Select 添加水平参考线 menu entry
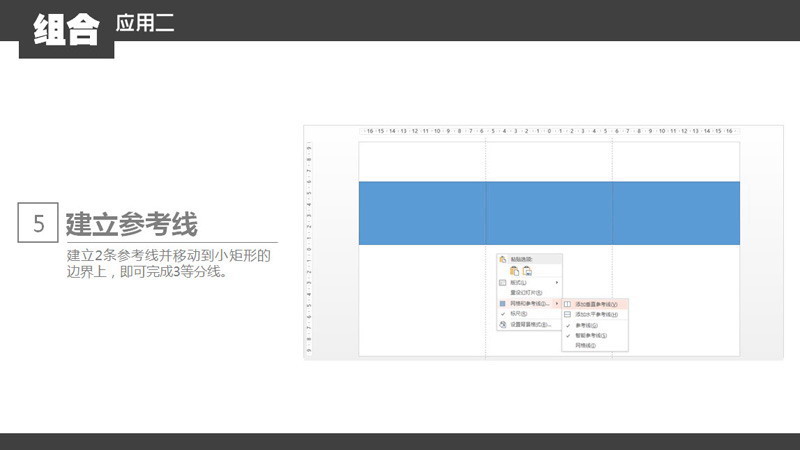The image size is (800, 450). pyautogui.click(x=596, y=314)
